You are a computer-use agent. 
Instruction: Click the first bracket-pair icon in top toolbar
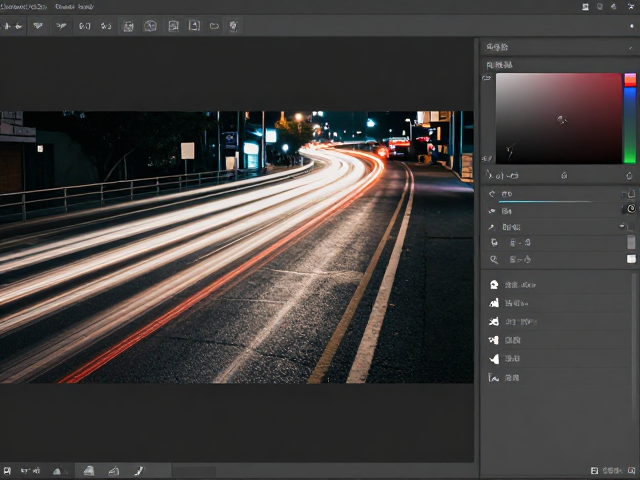click(x=84, y=26)
